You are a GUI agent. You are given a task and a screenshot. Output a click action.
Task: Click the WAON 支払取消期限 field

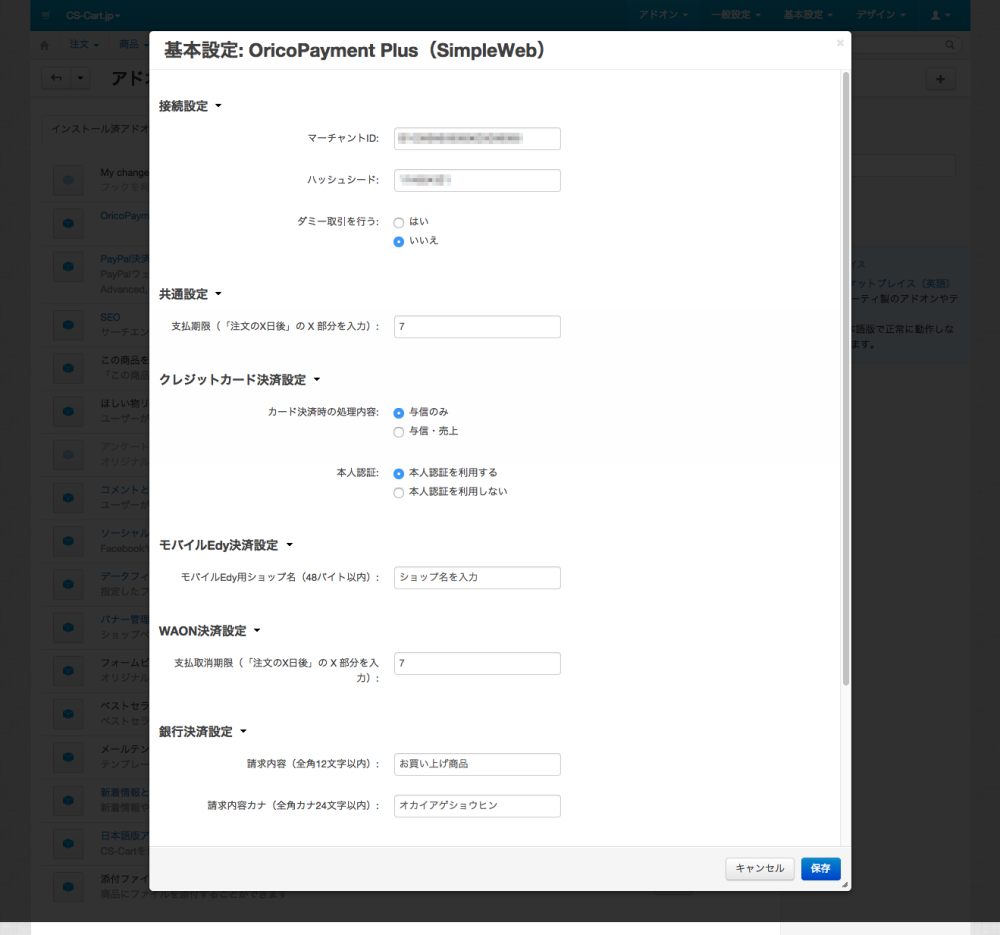click(477, 663)
